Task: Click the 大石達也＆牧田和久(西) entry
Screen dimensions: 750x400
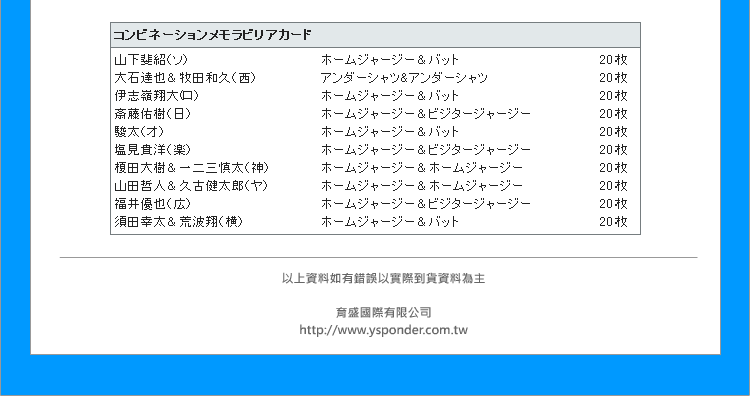Action: click(x=185, y=78)
